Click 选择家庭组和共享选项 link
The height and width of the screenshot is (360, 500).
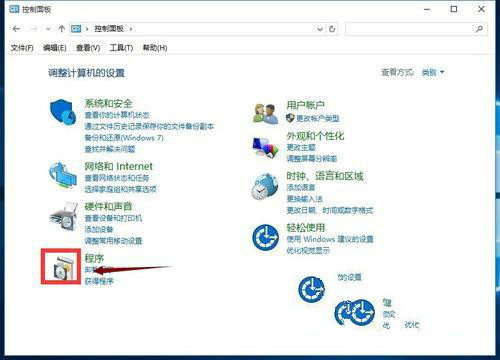coord(120,189)
